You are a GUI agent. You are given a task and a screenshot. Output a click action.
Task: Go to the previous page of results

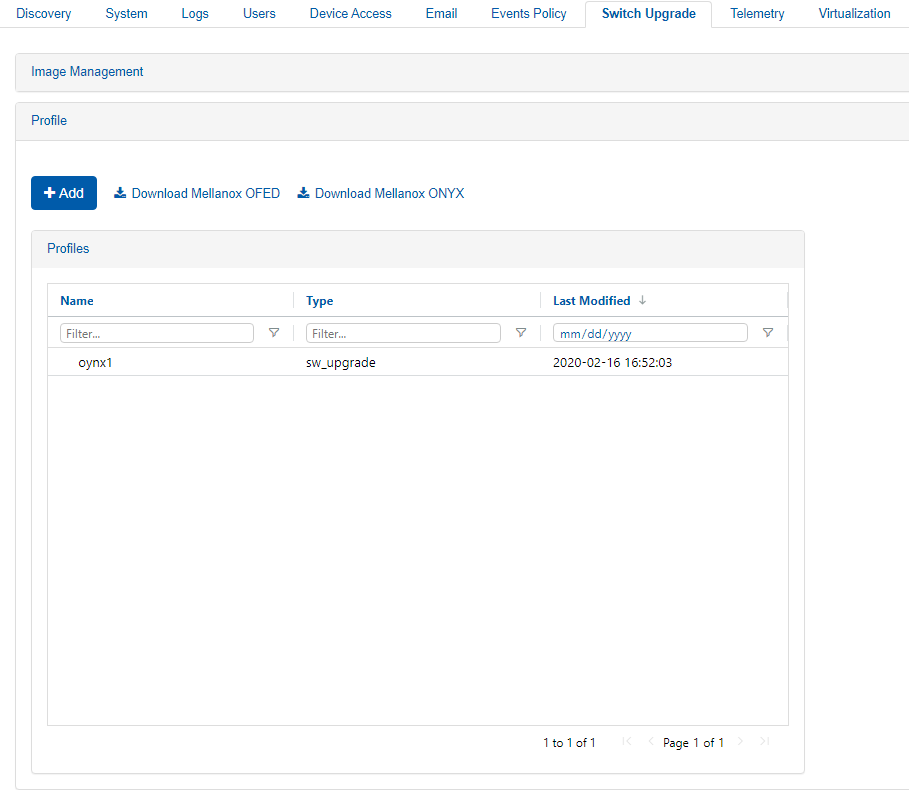point(650,742)
